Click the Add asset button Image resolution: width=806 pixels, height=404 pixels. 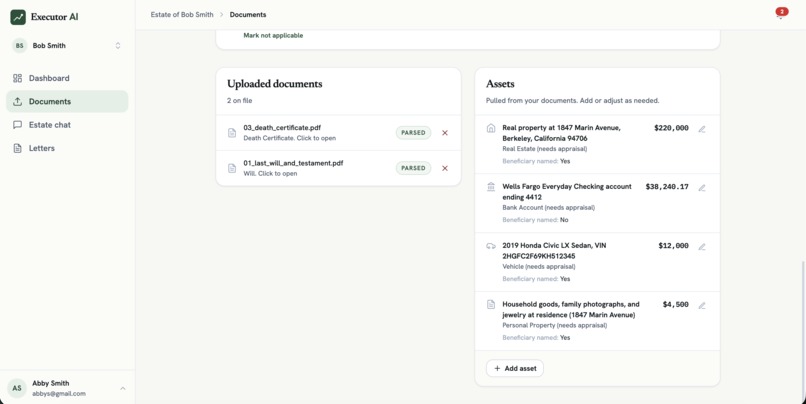[515, 368]
